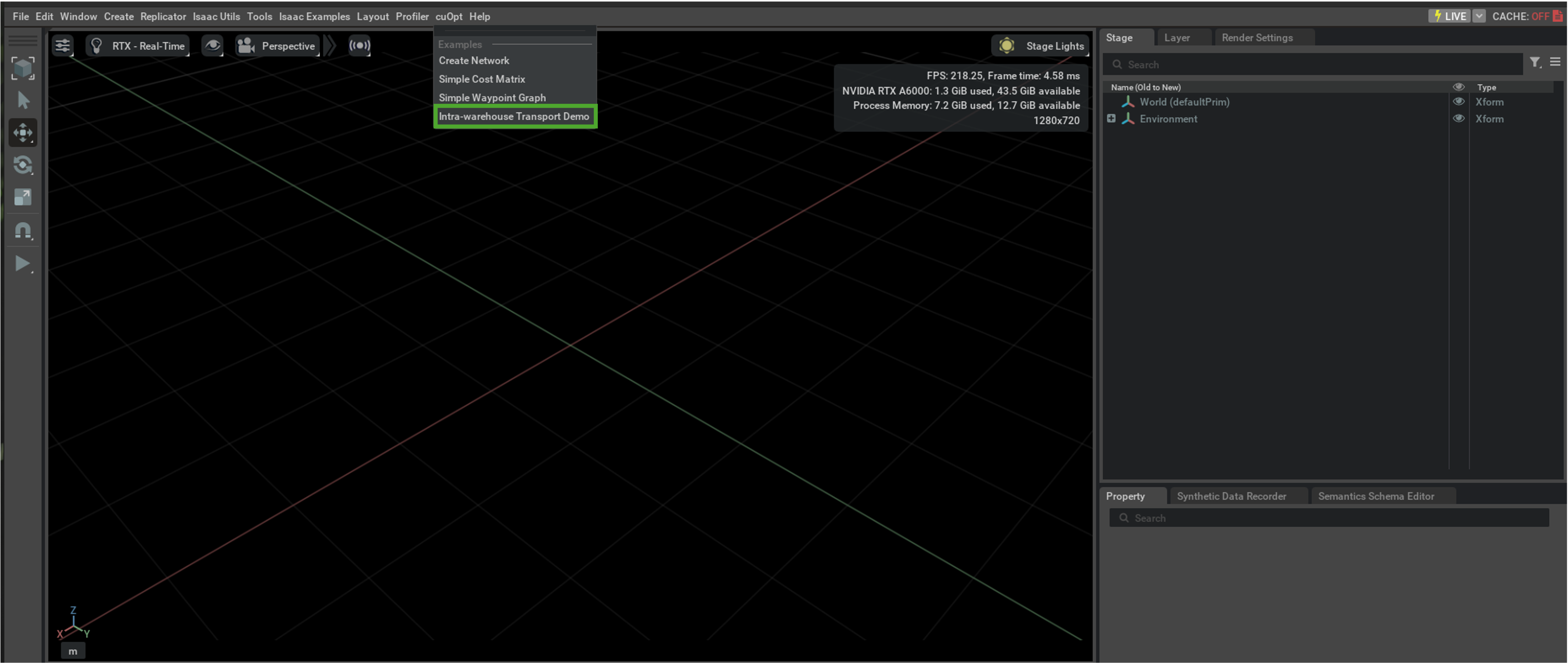Switch to Render Settings tab

click(x=1257, y=38)
